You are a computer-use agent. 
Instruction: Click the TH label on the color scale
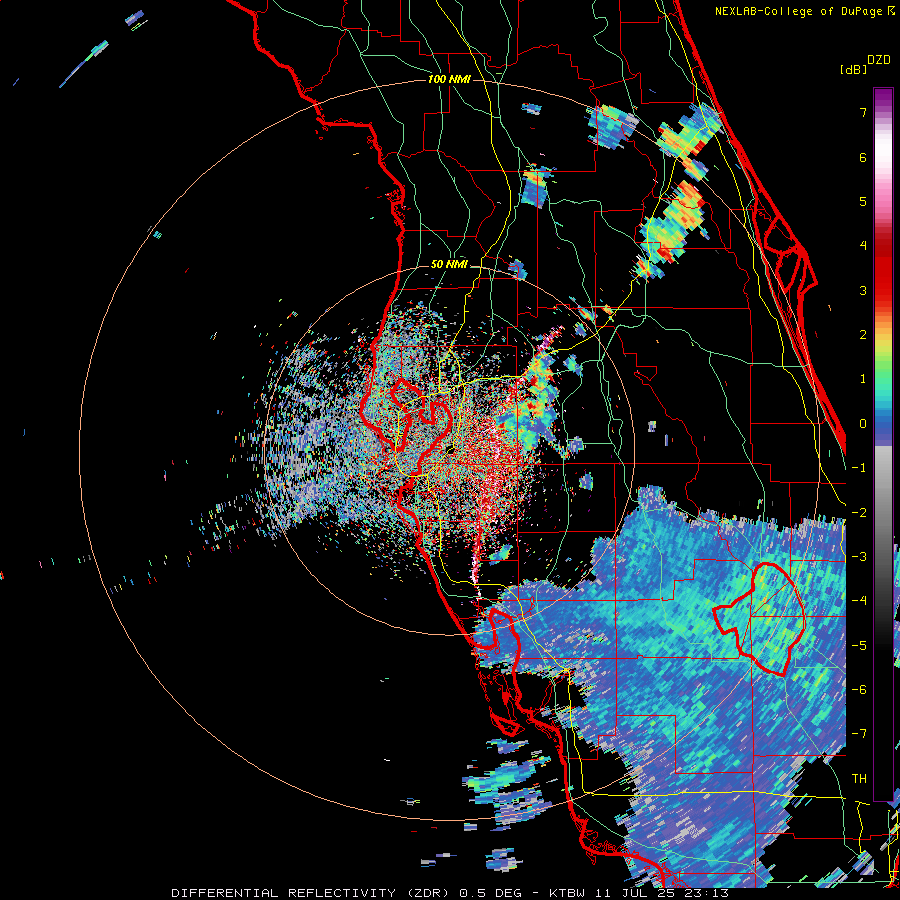click(x=859, y=778)
